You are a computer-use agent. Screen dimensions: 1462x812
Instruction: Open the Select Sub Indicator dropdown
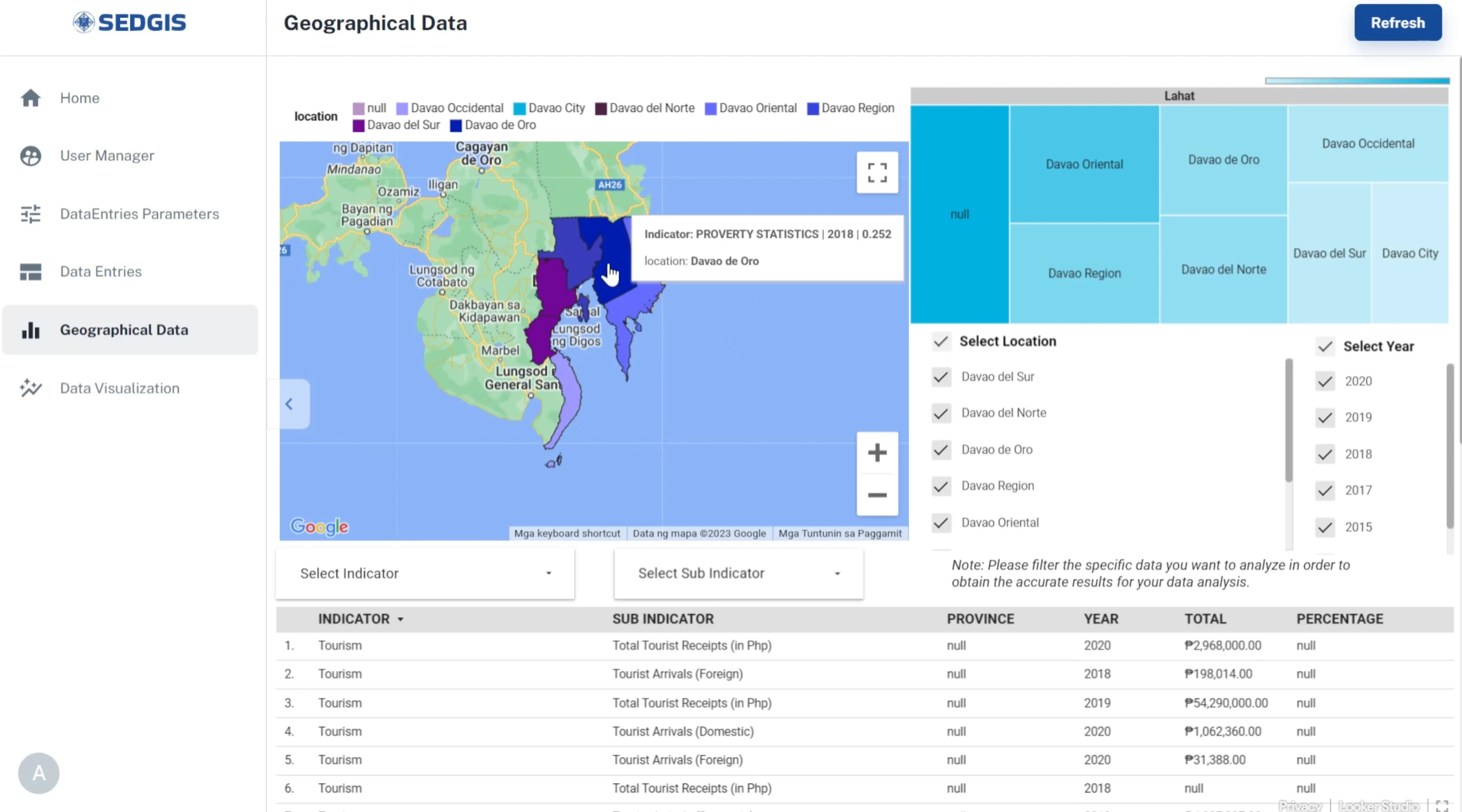tap(738, 574)
